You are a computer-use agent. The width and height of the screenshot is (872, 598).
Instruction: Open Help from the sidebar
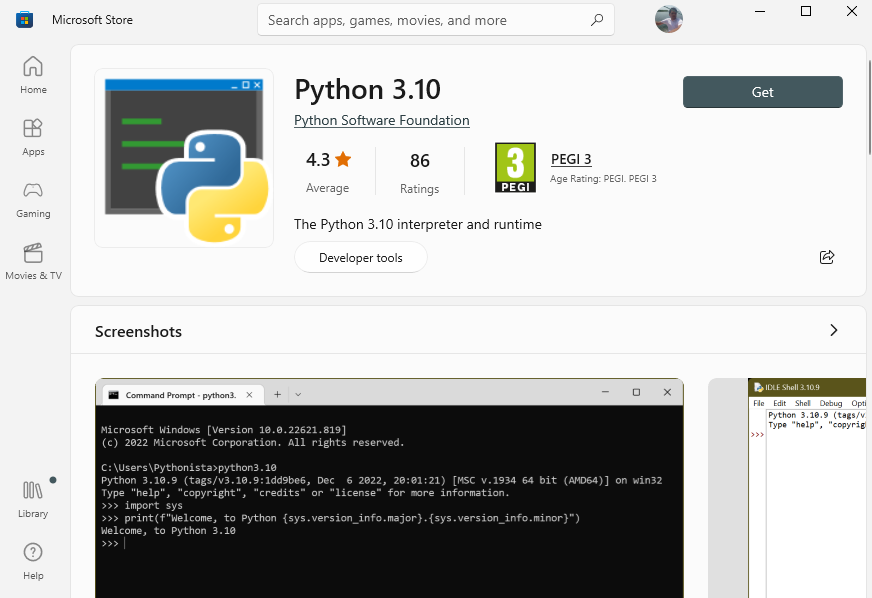[33, 561]
